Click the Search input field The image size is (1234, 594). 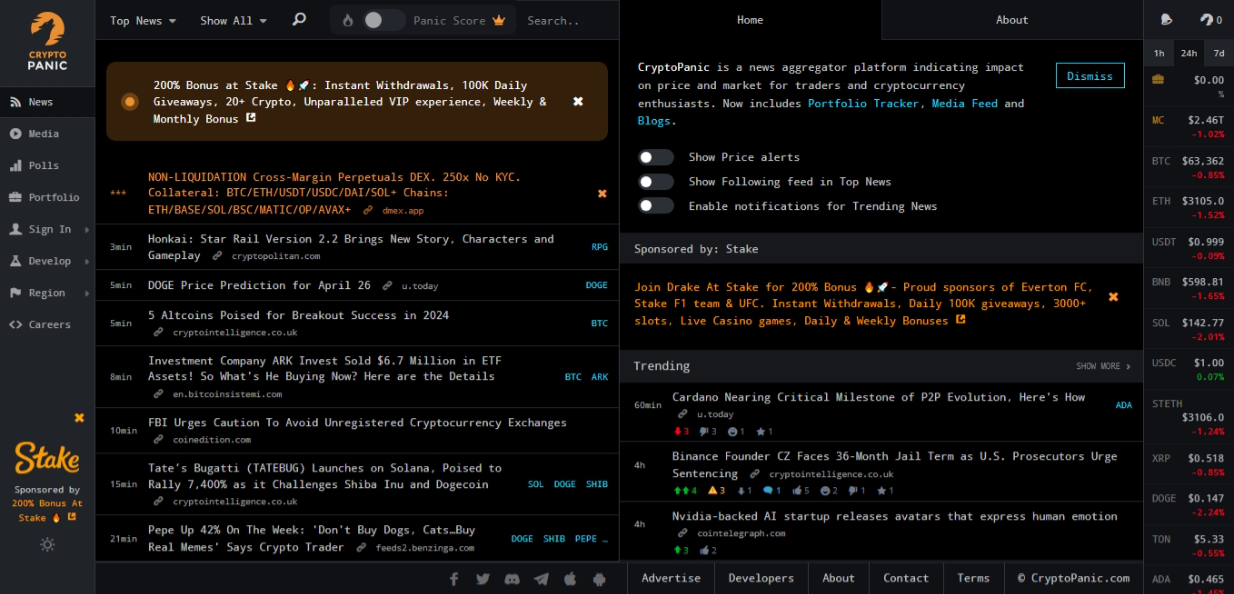click(x=566, y=20)
